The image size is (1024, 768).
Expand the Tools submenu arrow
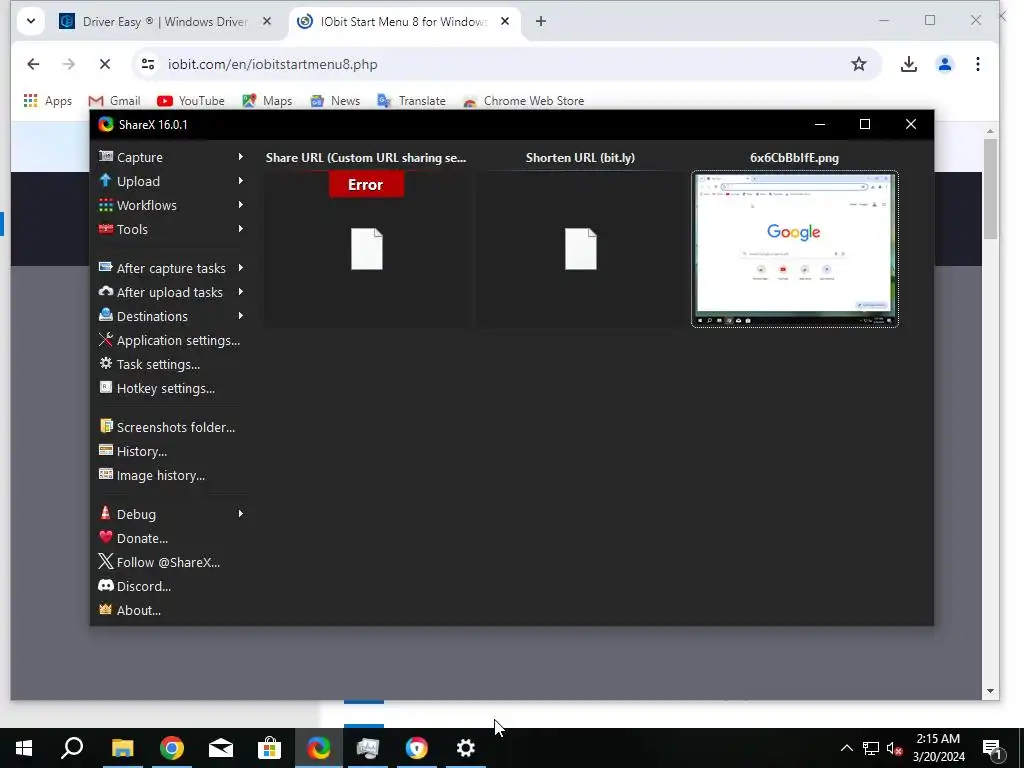(x=241, y=229)
